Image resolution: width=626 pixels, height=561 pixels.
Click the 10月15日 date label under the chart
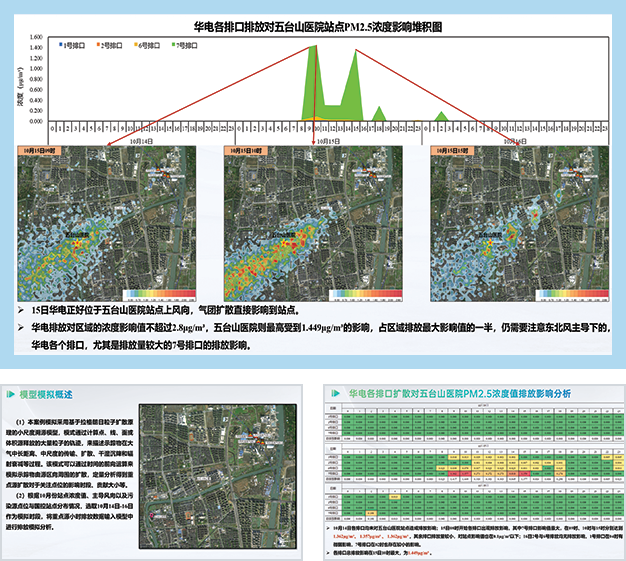point(328,141)
